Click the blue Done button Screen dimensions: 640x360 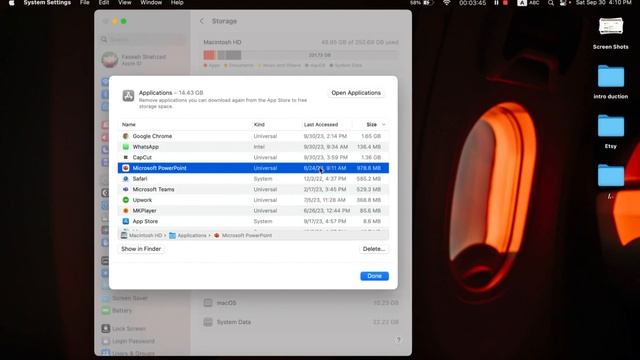(374, 276)
